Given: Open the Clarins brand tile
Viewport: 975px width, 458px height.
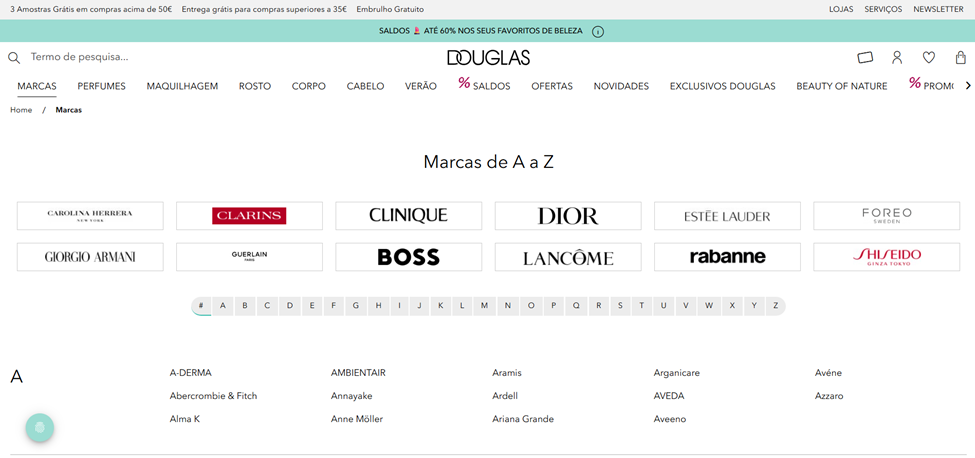Looking at the screenshot, I should point(249,216).
